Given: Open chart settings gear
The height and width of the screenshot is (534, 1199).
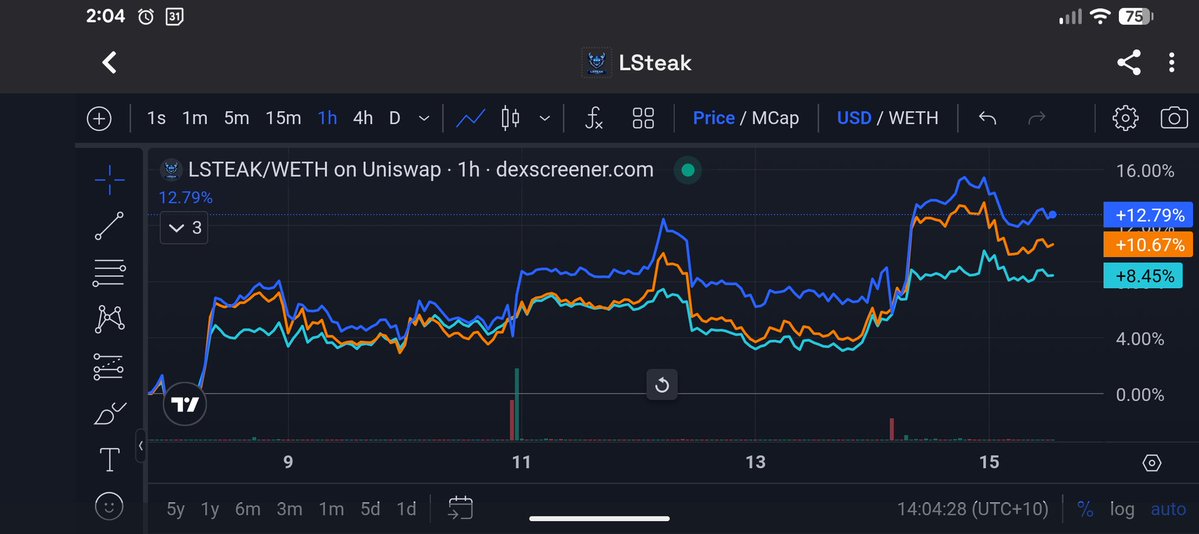Looking at the screenshot, I should [1125, 119].
